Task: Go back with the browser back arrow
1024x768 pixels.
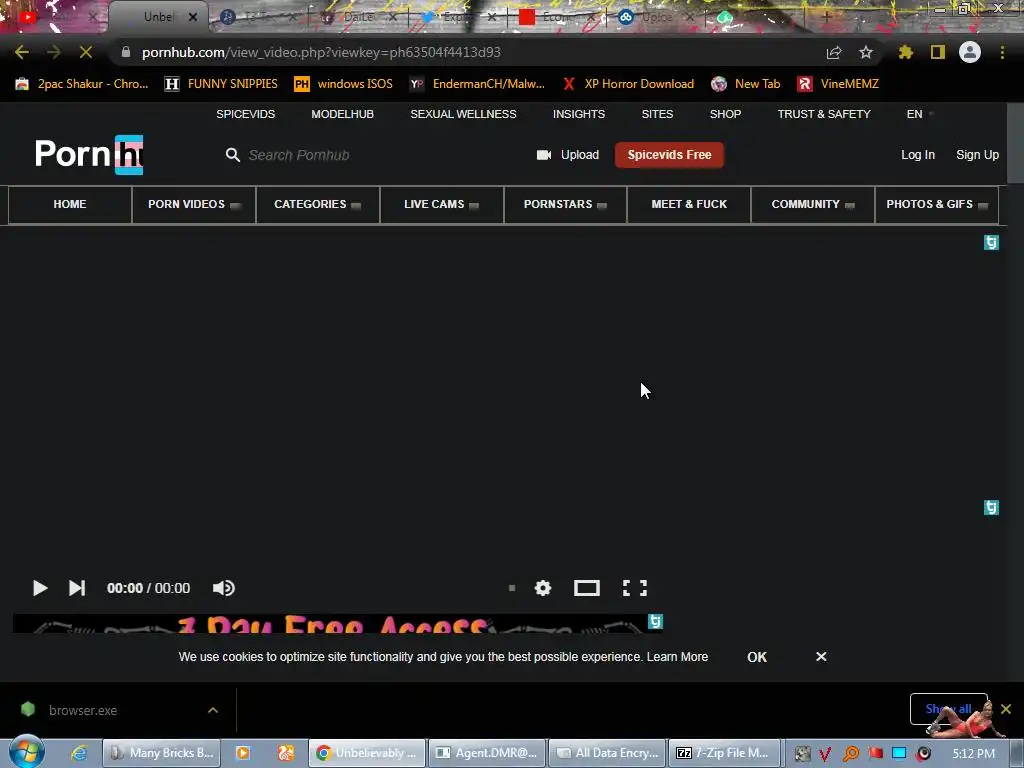Action: point(22,52)
